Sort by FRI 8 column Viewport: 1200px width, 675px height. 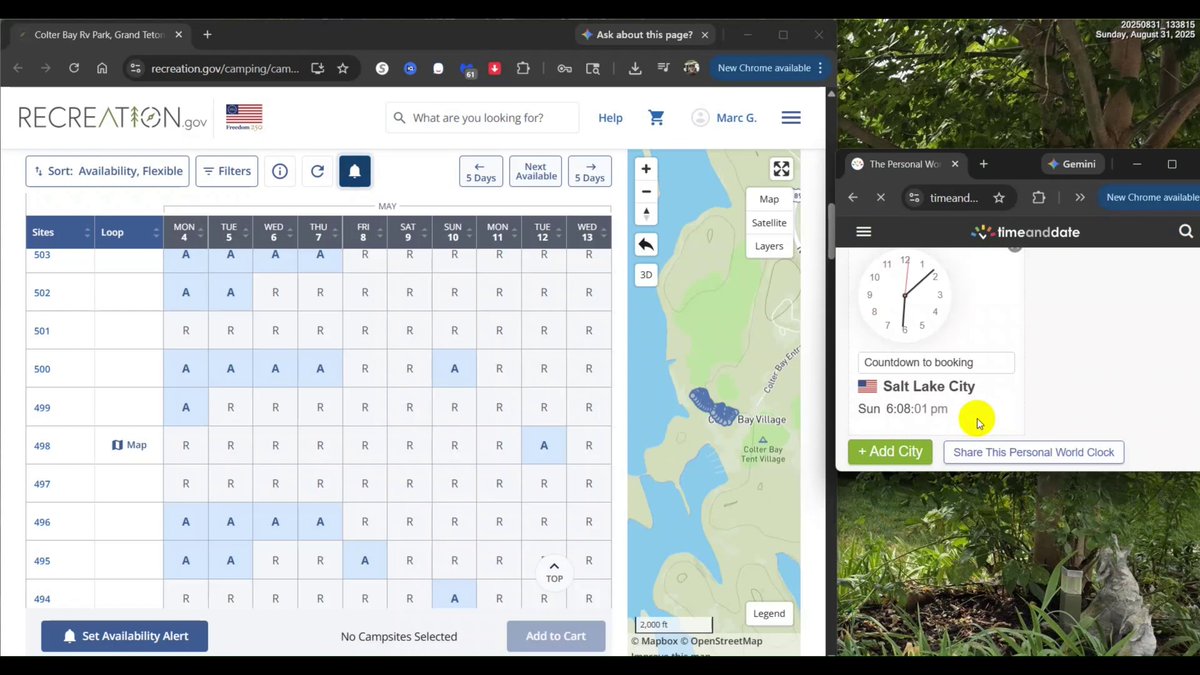[x=364, y=232]
